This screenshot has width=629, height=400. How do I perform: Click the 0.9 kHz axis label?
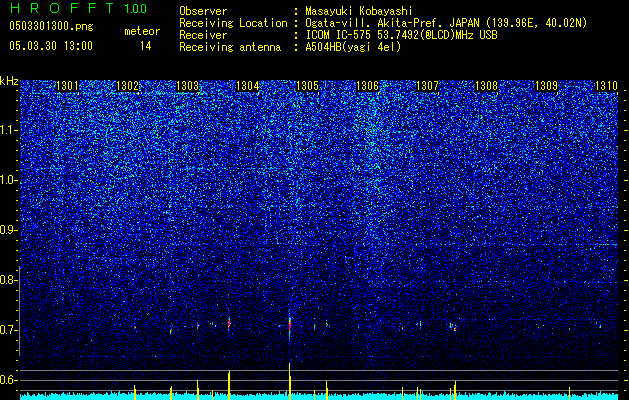[8, 230]
